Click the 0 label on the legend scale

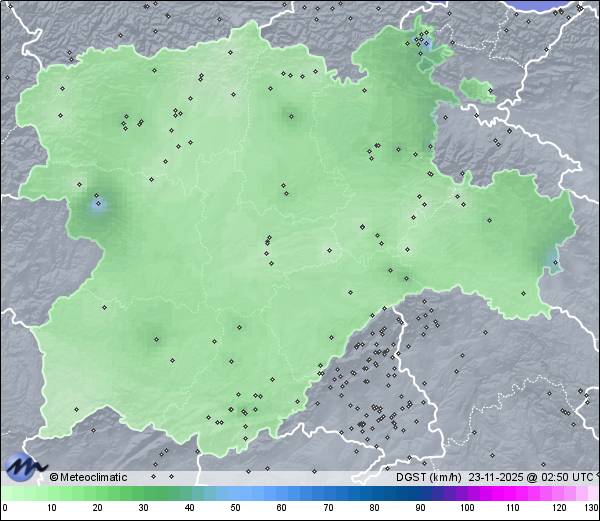[x=4, y=508]
